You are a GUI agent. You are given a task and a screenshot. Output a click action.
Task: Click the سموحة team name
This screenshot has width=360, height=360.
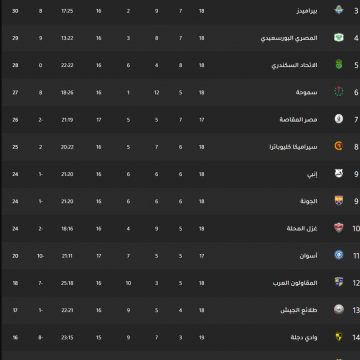(x=307, y=92)
